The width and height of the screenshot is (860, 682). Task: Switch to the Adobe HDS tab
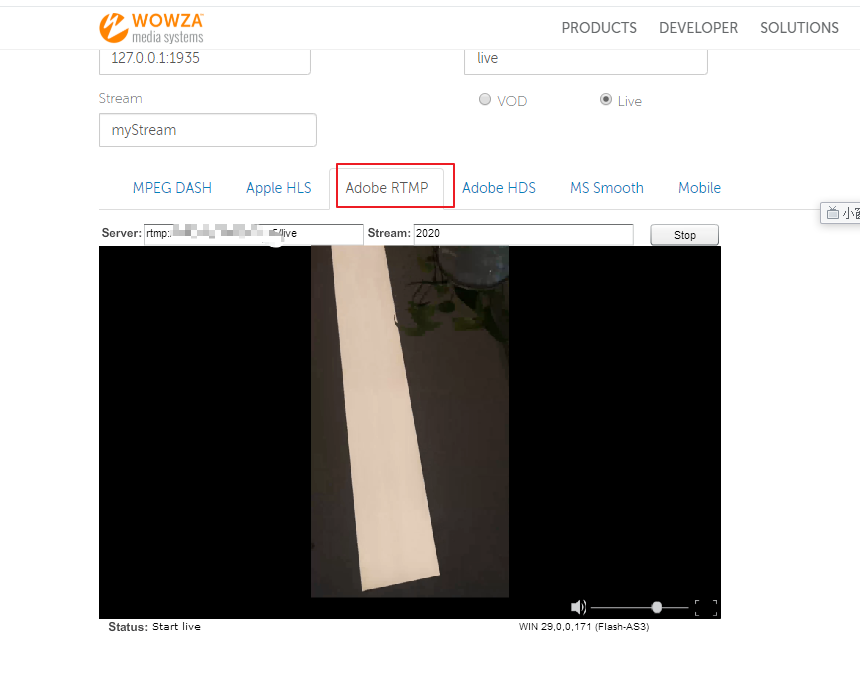tap(499, 188)
